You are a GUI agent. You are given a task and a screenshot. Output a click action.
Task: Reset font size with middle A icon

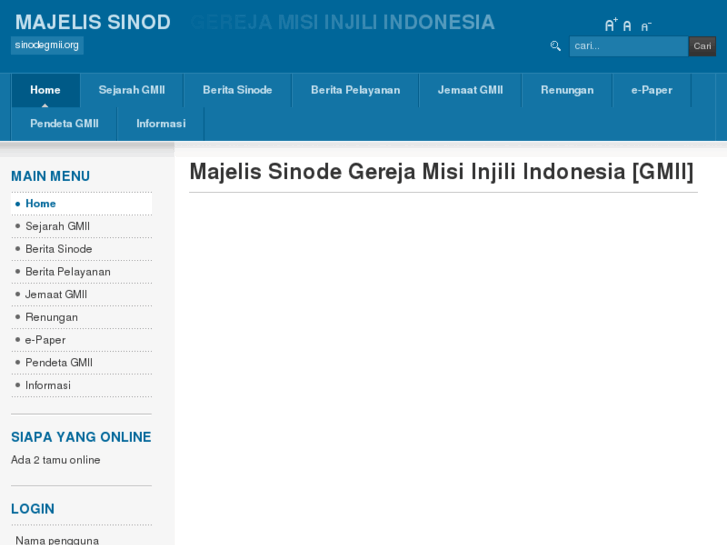tap(627, 26)
